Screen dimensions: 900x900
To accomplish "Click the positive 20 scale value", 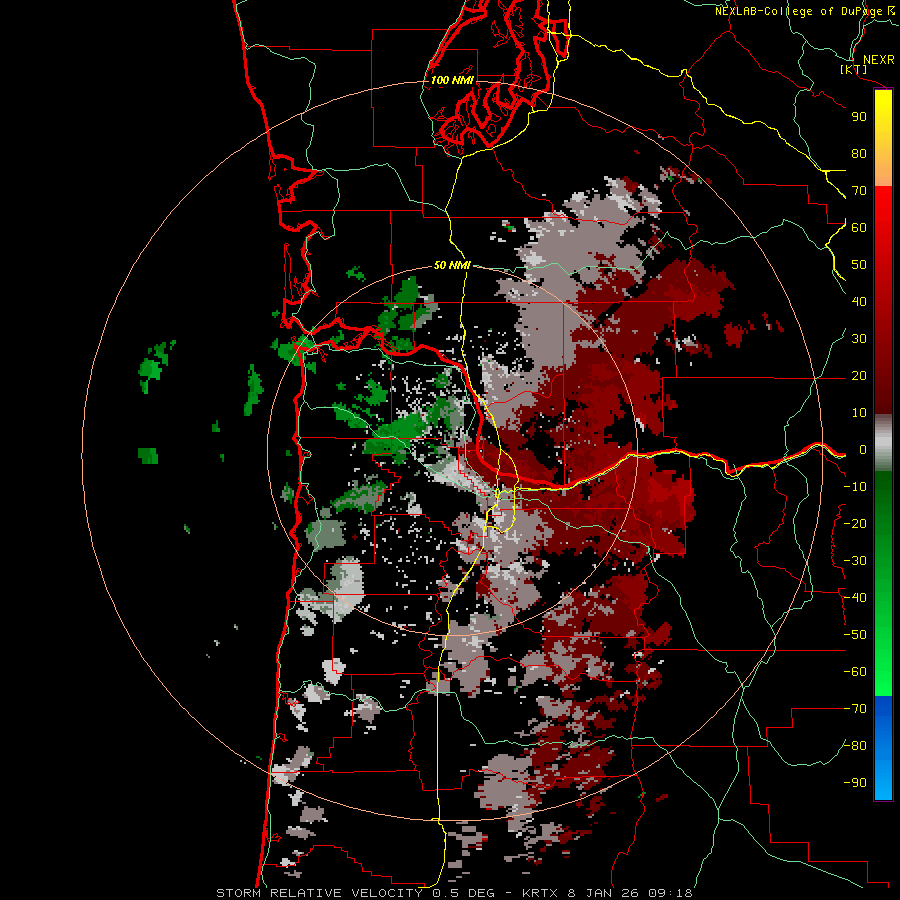I will point(859,376).
